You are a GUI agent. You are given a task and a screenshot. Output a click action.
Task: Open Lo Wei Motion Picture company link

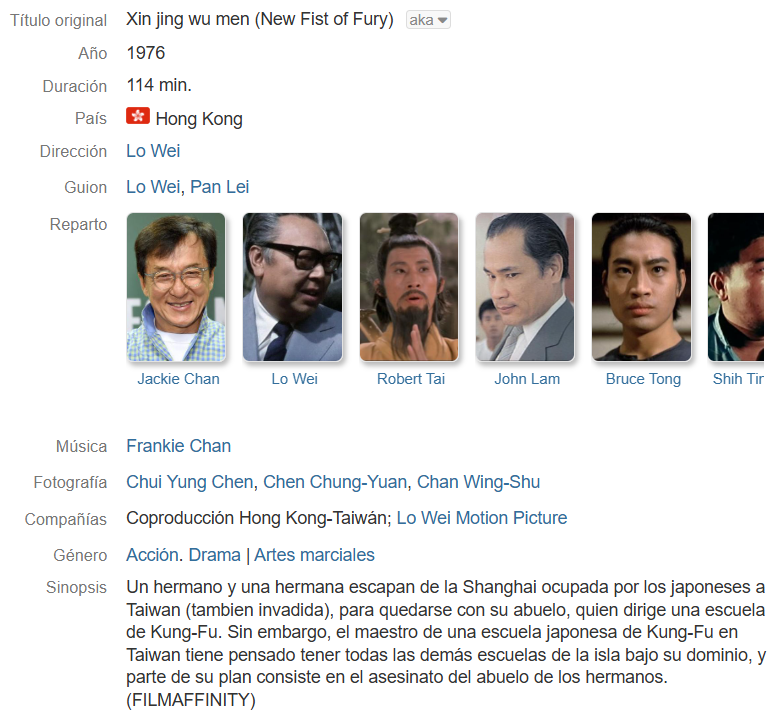click(482, 518)
